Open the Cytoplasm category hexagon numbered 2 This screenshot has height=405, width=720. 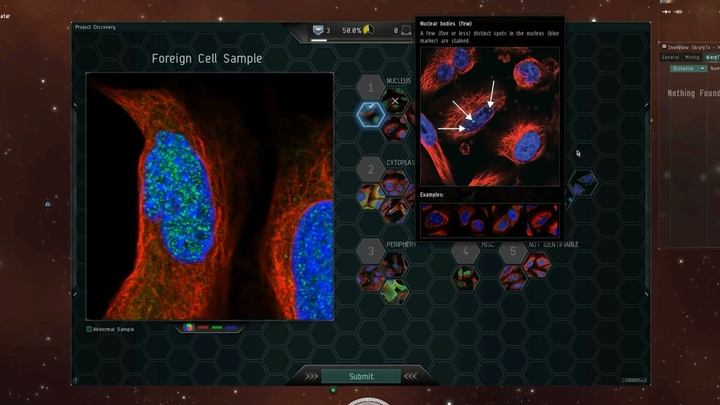(x=371, y=170)
